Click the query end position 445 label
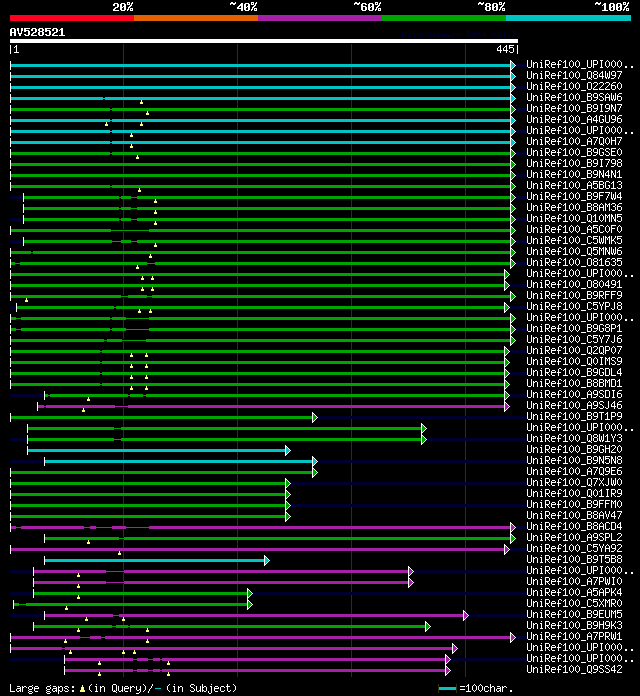The height and width of the screenshot is (696, 640). point(506,49)
